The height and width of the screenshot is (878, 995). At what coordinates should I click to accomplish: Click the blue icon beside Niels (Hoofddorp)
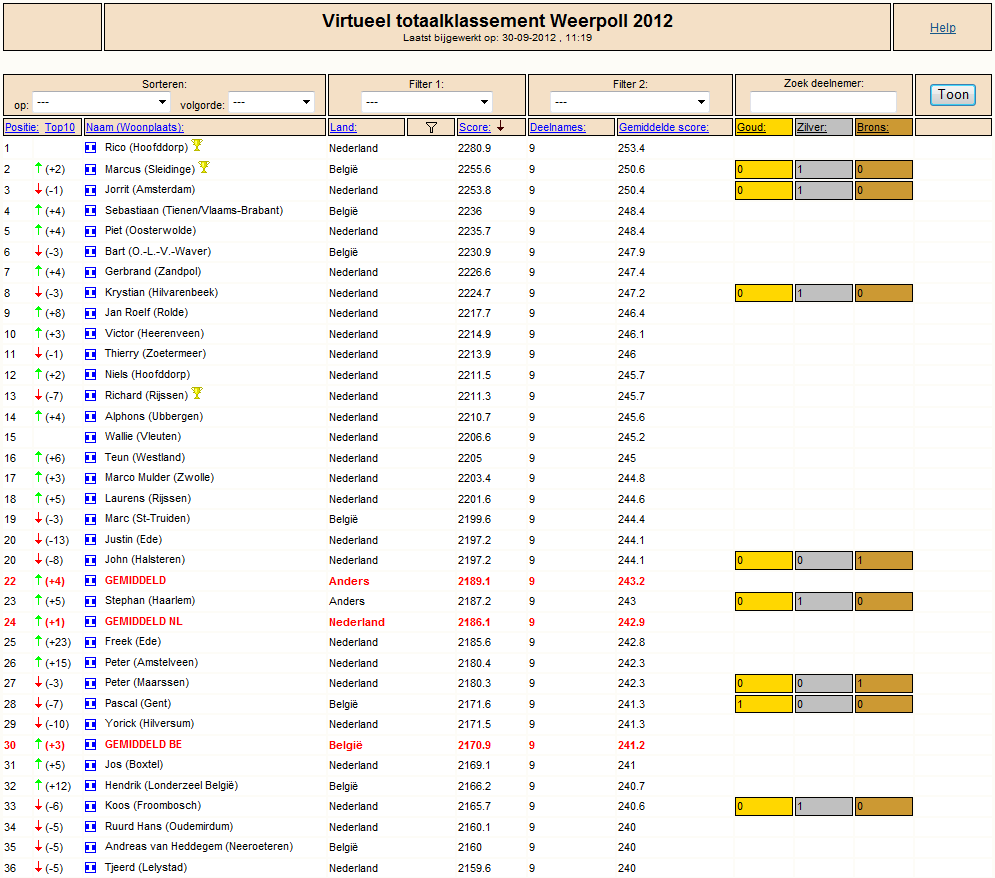[91, 375]
